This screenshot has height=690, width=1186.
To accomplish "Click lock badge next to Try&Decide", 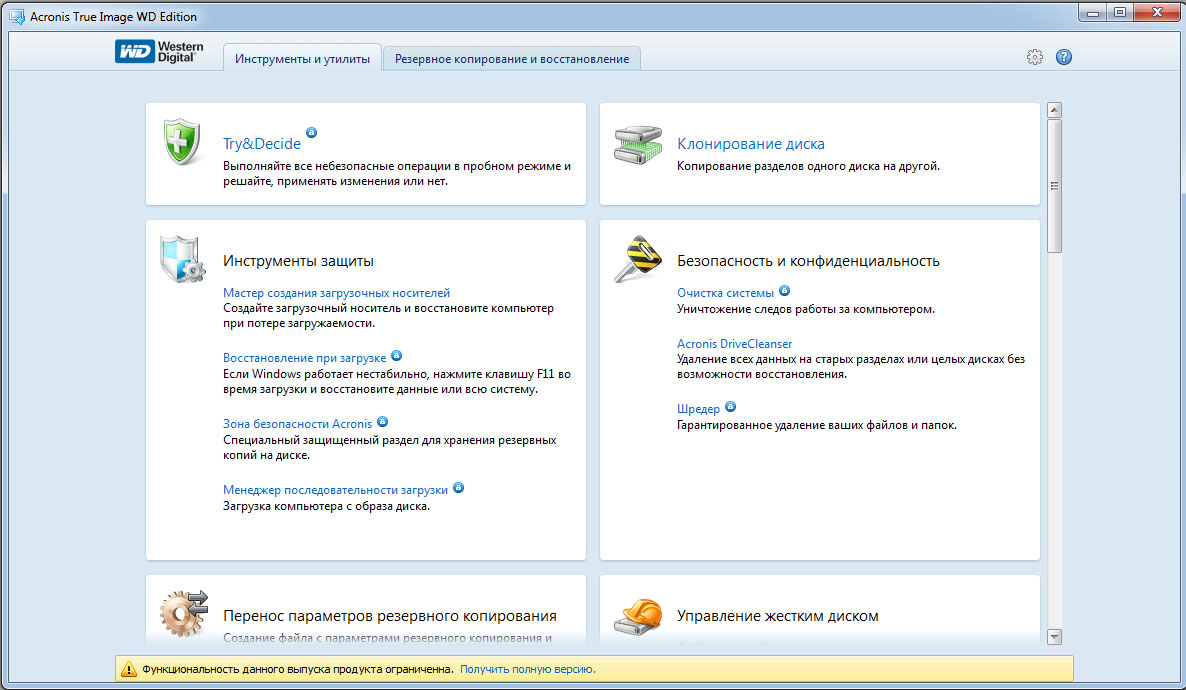I will coord(311,132).
